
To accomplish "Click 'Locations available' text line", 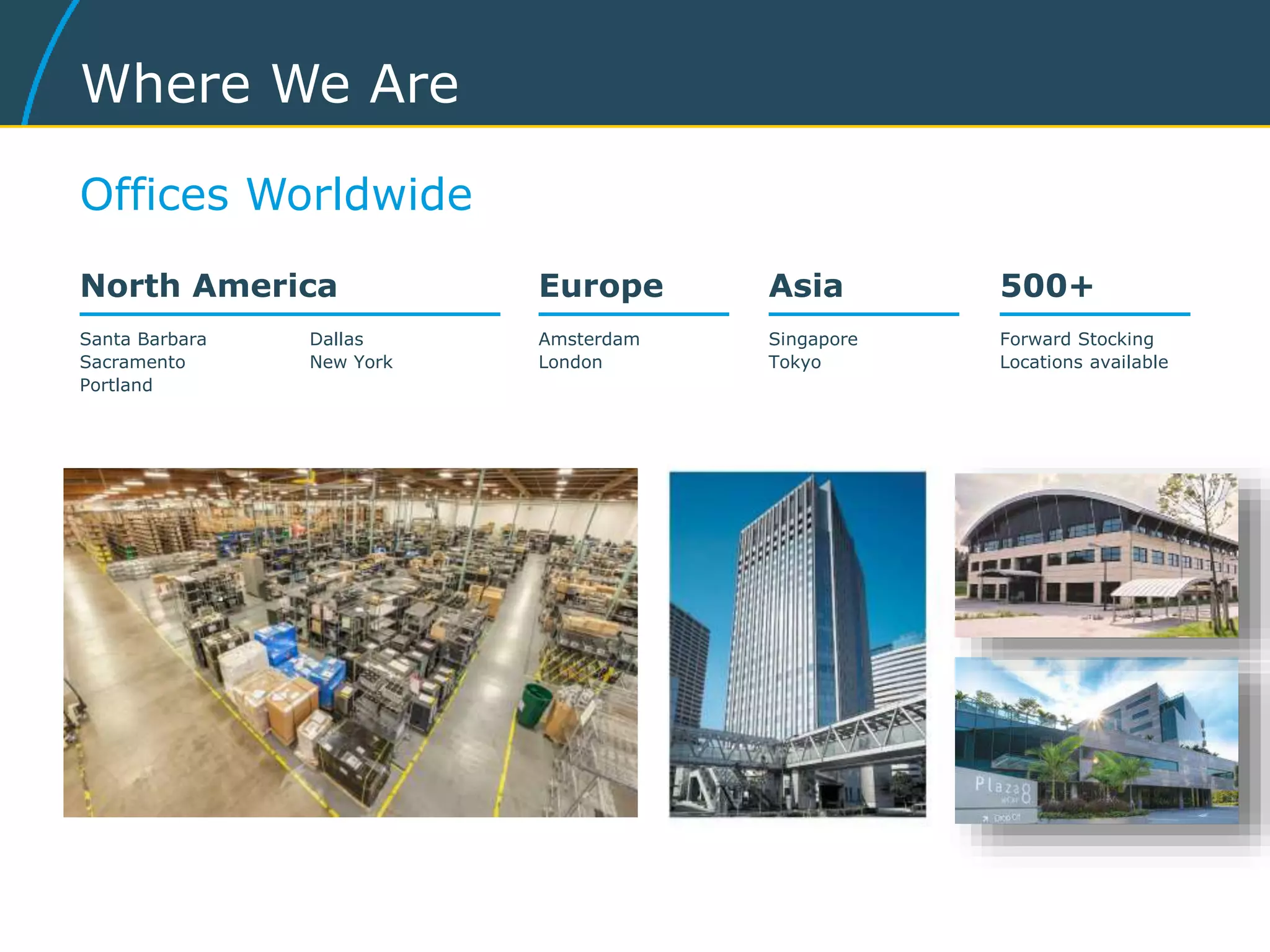I will tap(1084, 362).
